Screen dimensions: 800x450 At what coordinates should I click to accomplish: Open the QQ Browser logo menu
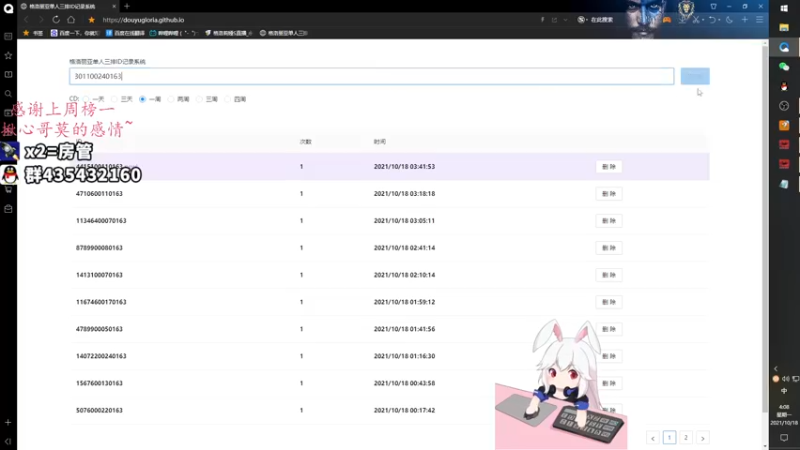[x=8, y=8]
